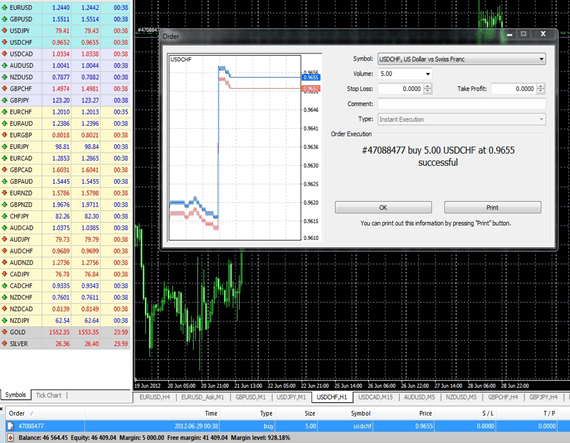Select the NZDCAD row in Market Watch
Image resolution: width=570 pixels, height=443 pixels.
pyautogui.click(x=65, y=309)
